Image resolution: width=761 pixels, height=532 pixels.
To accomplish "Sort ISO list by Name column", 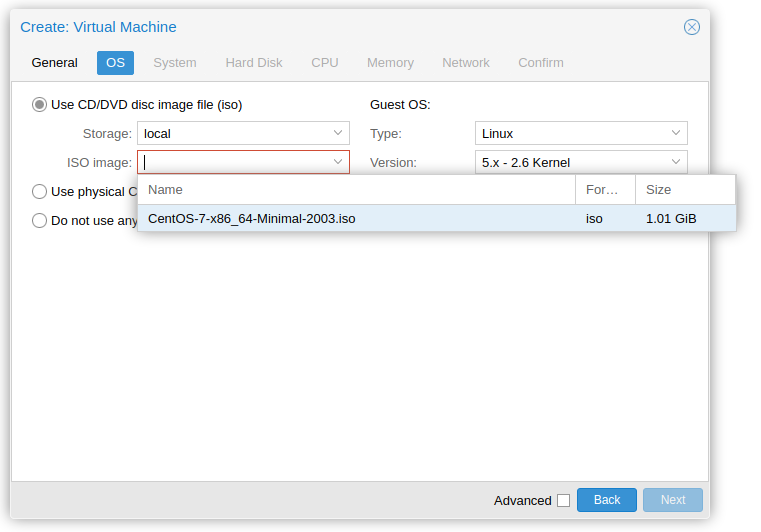I will tap(357, 190).
